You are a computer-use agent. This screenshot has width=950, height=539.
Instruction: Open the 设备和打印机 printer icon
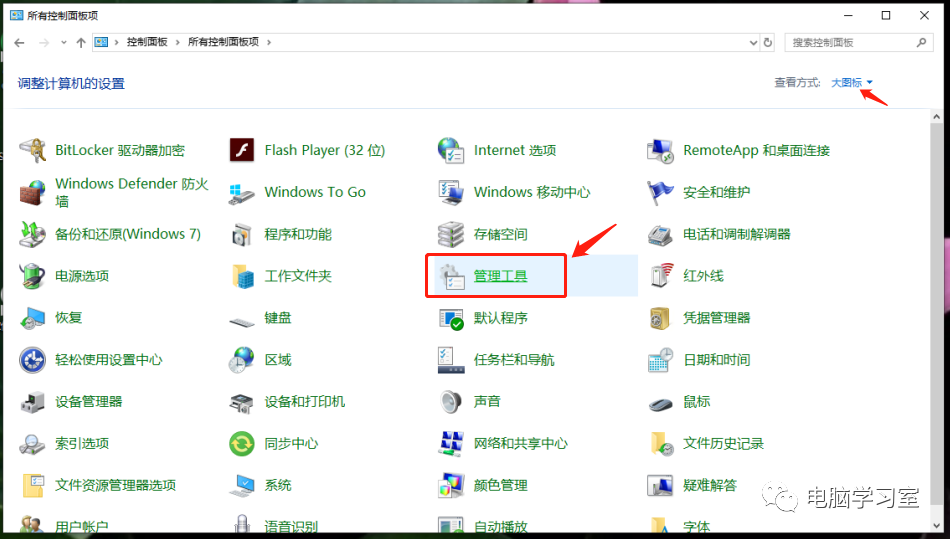coord(242,403)
